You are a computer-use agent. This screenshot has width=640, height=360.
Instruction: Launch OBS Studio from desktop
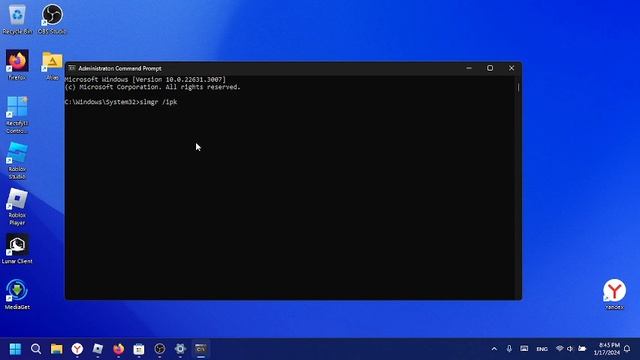click(52, 19)
